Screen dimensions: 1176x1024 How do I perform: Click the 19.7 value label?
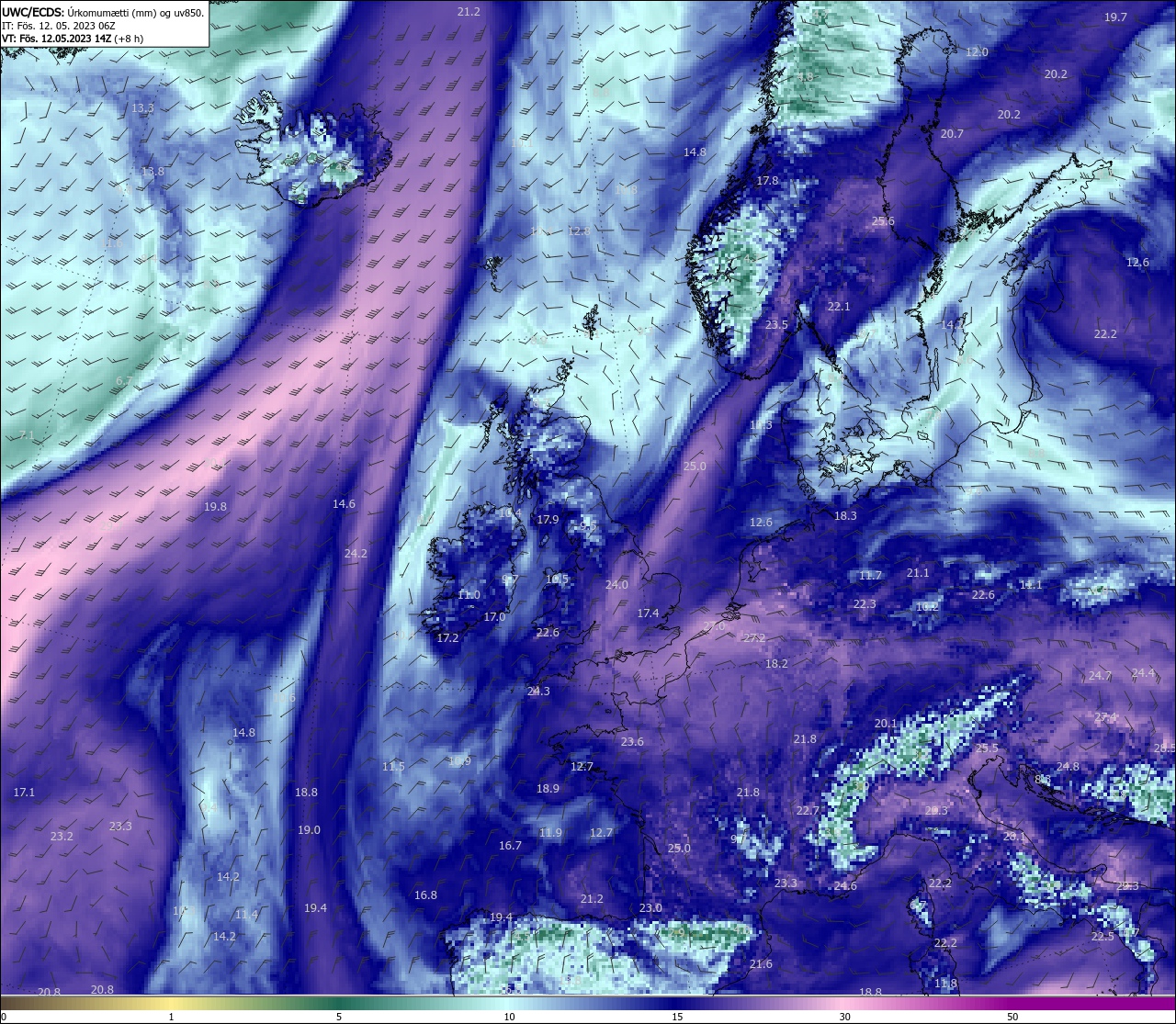click(1115, 17)
